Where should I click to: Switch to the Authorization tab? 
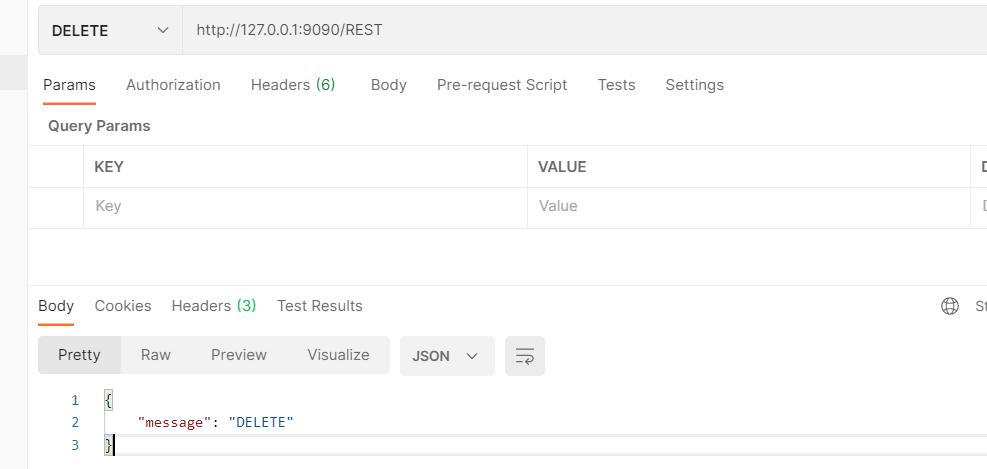coord(173,85)
